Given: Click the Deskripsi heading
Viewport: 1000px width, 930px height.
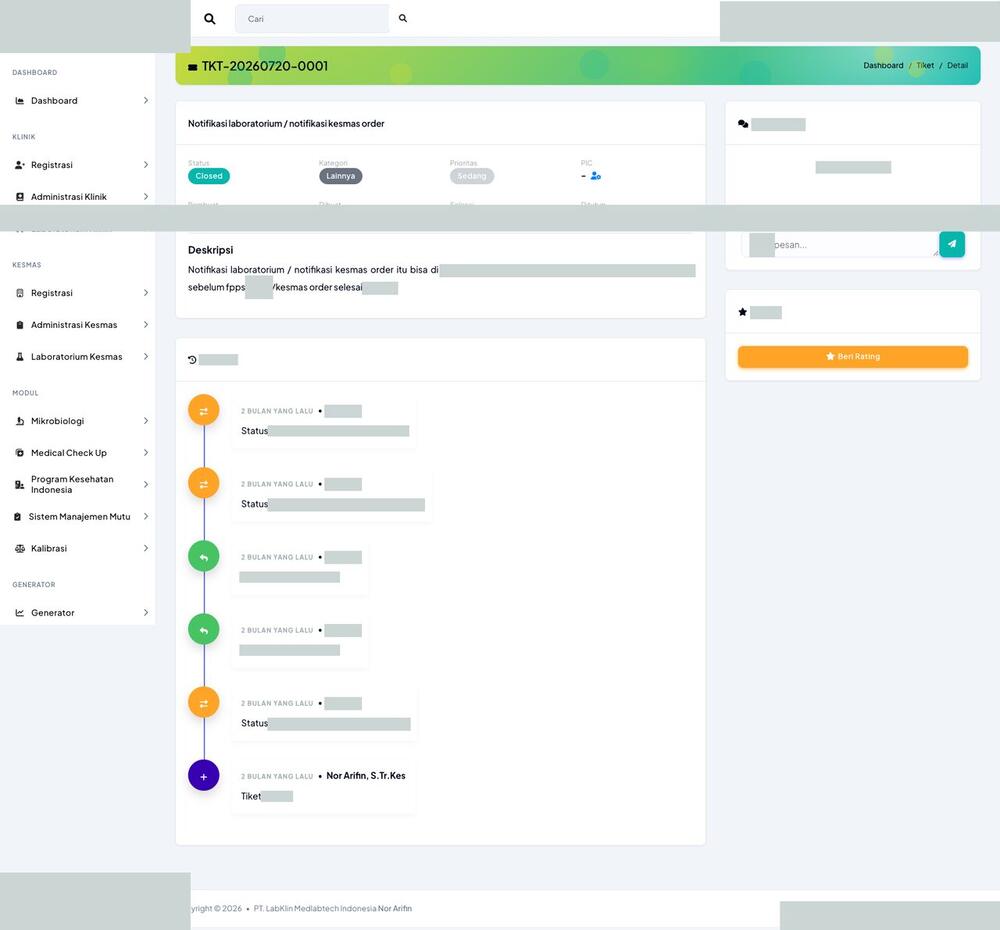Looking at the screenshot, I should click(x=210, y=250).
